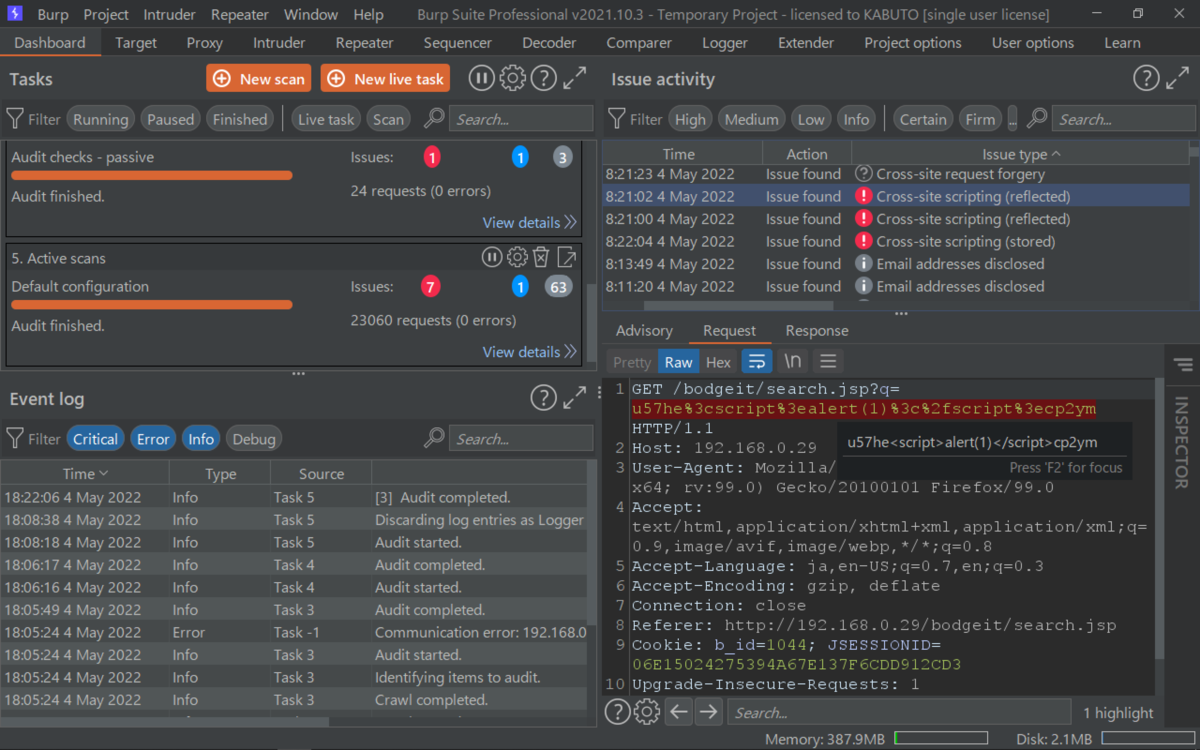The width and height of the screenshot is (1200, 750).
Task: Switch to the Proxy tab
Action: point(205,43)
